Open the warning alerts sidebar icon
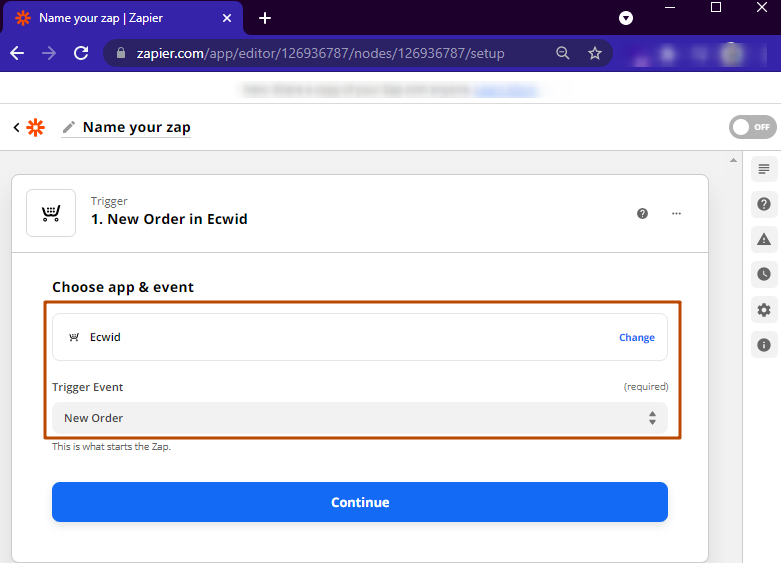 point(764,240)
